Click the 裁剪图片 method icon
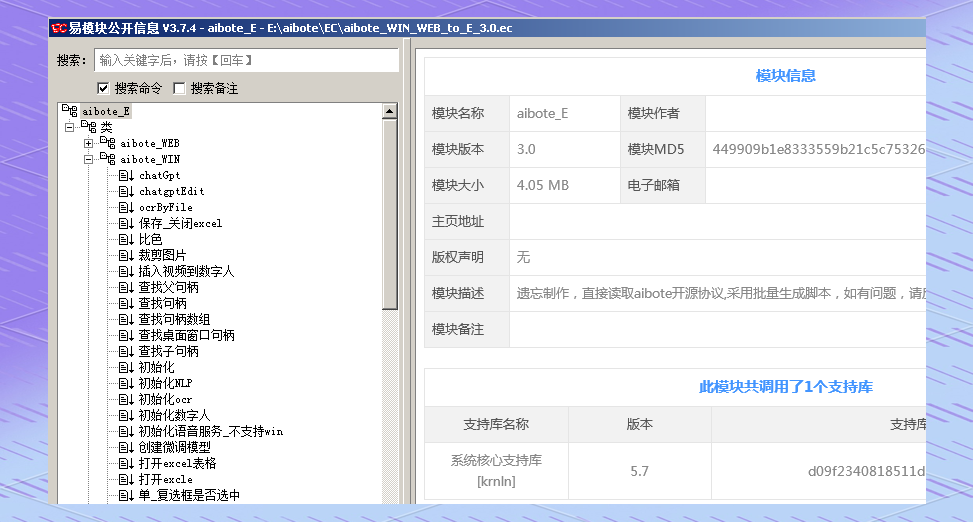 127,255
